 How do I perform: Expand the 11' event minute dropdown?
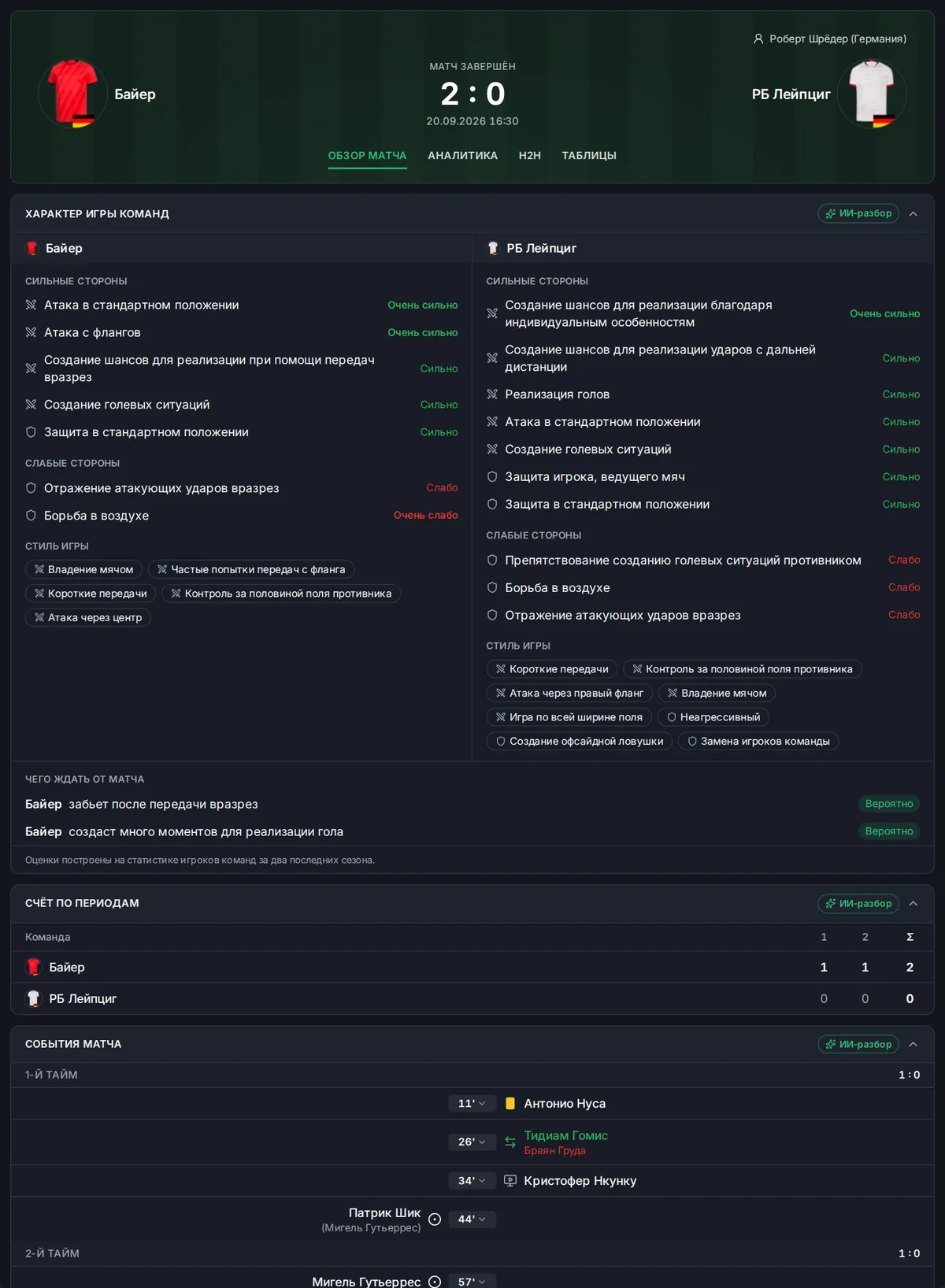[472, 1104]
